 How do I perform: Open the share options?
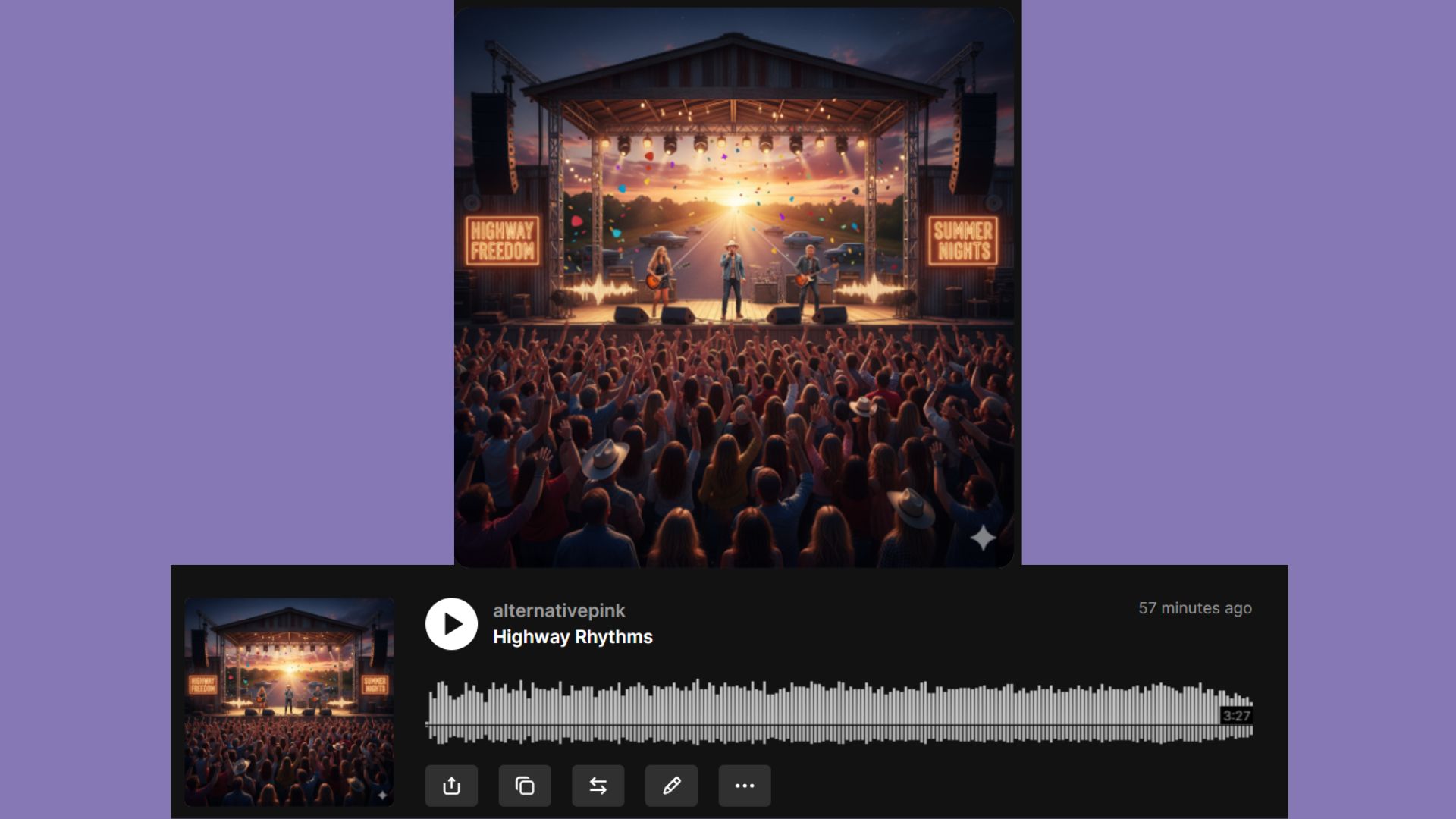[453, 786]
